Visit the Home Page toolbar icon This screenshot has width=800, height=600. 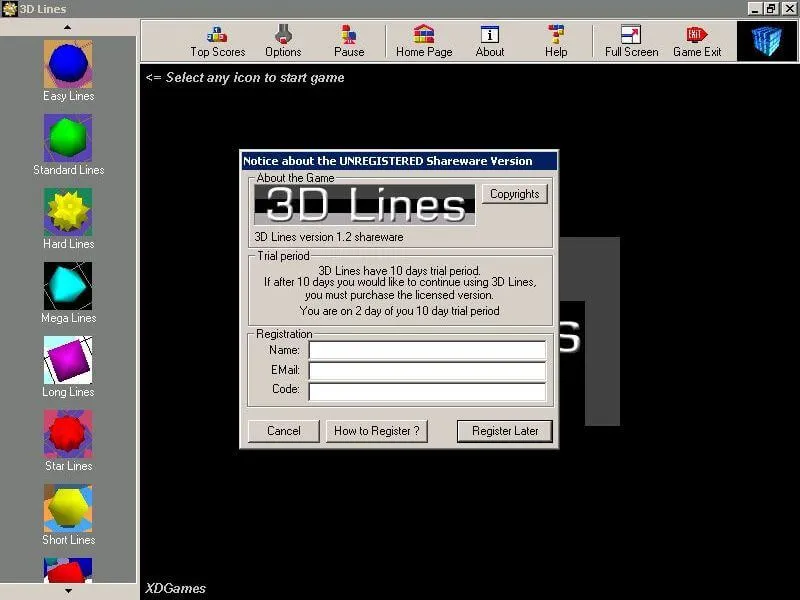424,41
